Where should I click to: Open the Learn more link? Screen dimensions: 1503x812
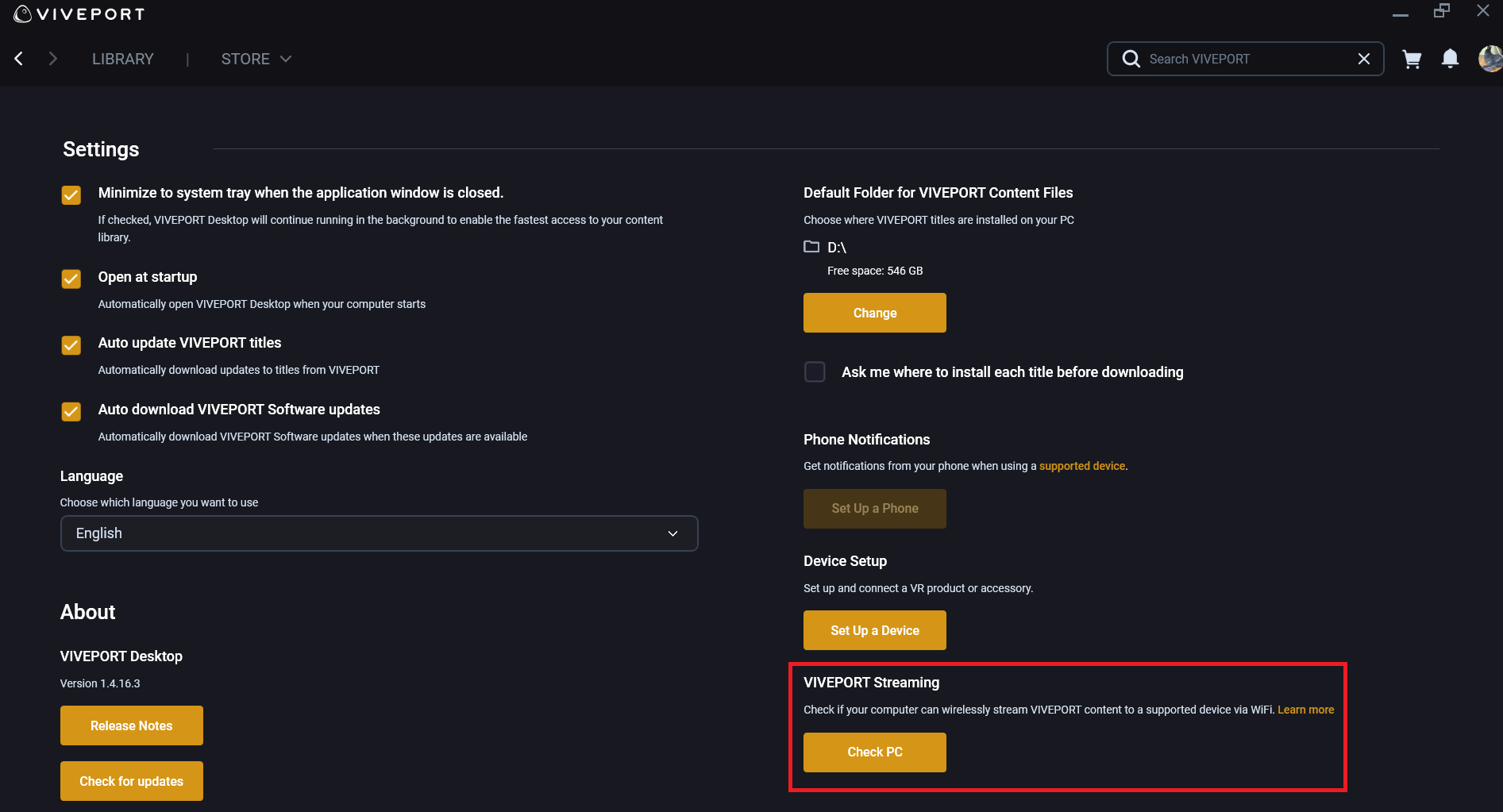tap(1305, 710)
